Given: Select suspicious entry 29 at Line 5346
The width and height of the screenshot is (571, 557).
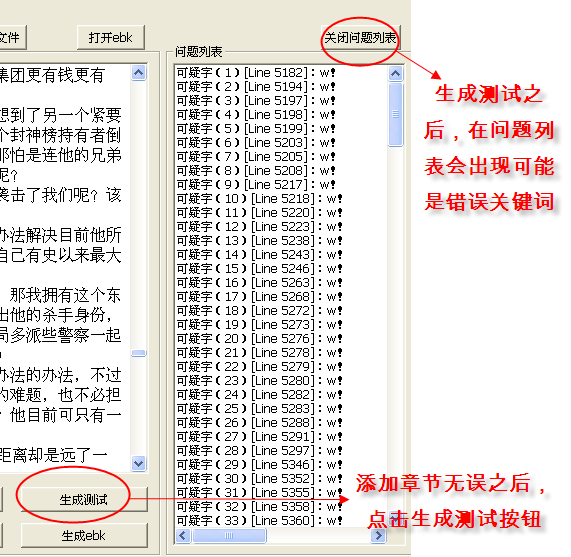Looking at the screenshot, I should 260,465.
